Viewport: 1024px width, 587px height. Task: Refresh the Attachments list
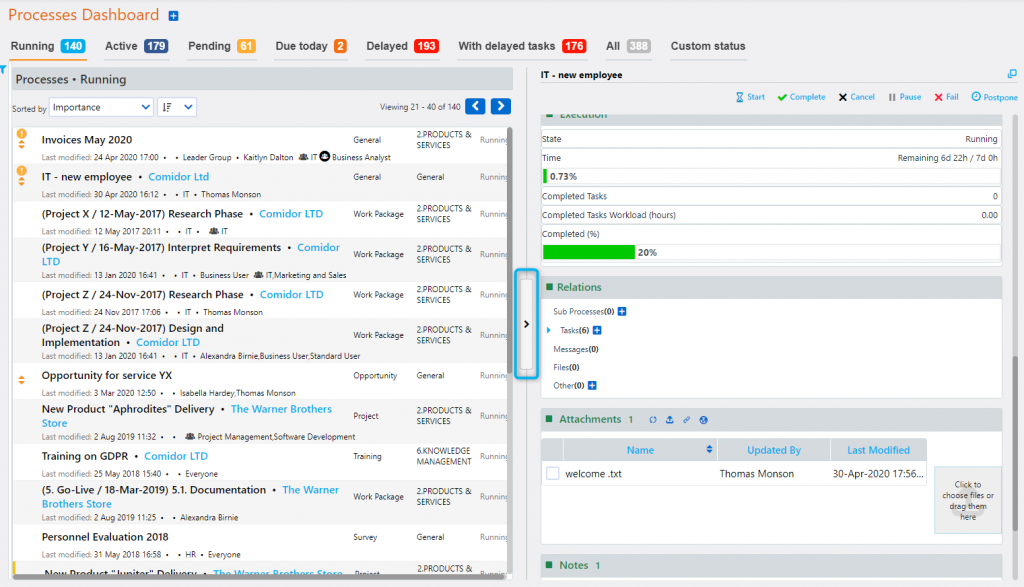pos(653,420)
